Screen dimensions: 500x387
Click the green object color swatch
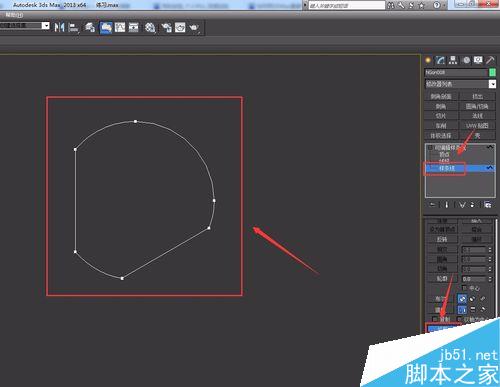(x=492, y=72)
